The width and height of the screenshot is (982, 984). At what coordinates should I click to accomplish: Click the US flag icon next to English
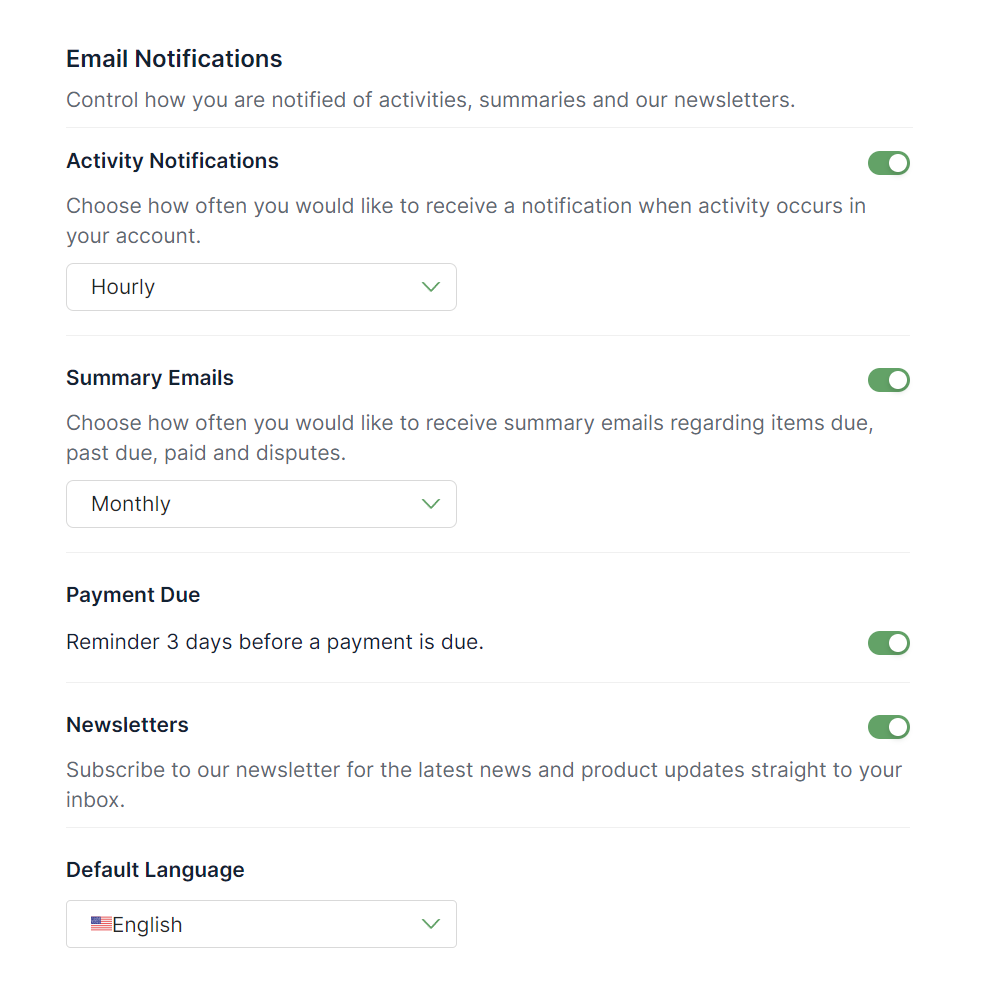pos(101,924)
